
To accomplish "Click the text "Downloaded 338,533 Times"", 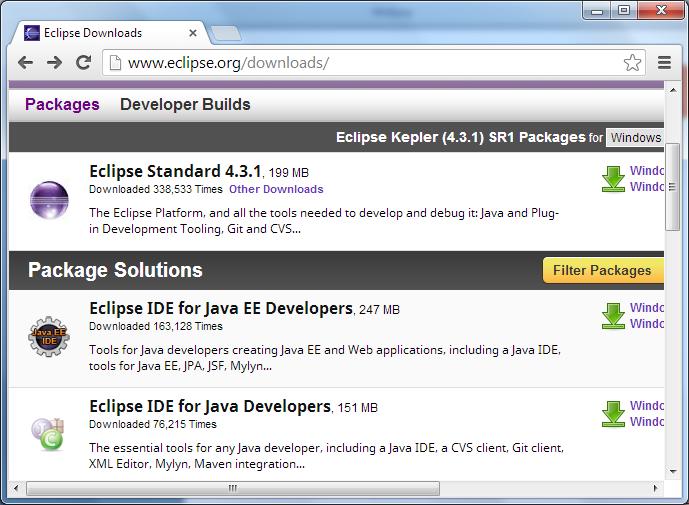I will [156, 189].
